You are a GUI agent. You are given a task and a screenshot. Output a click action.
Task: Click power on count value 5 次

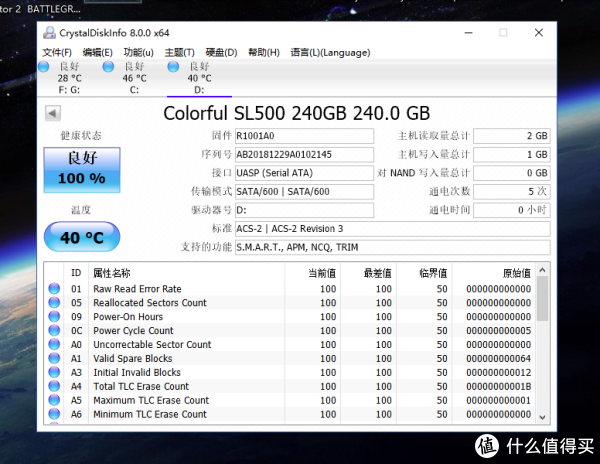pyautogui.click(x=512, y=192)
